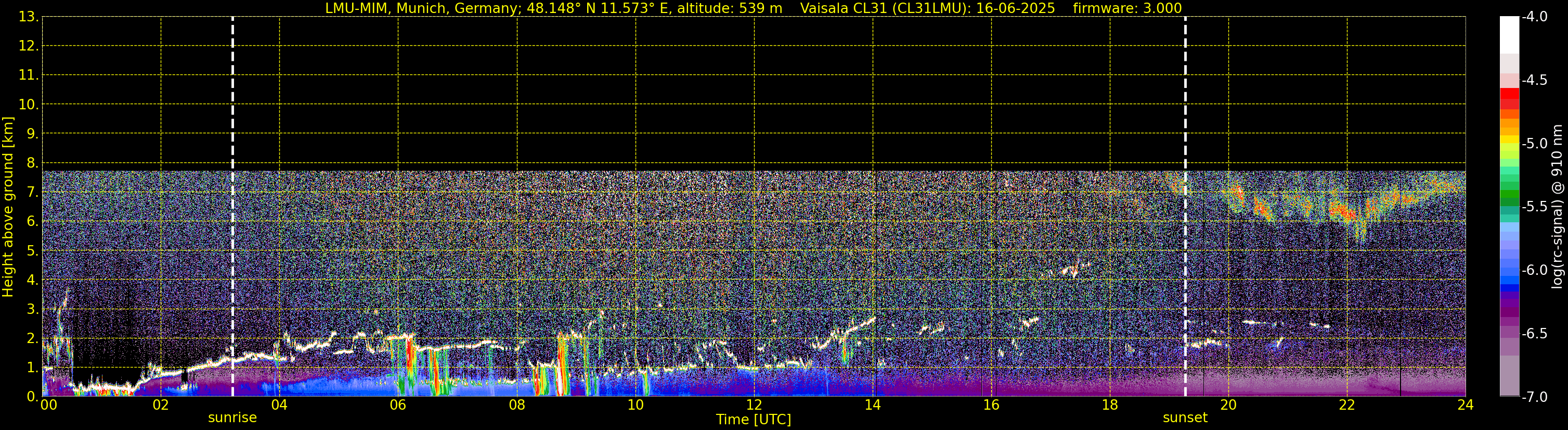The image size is (1568, 430).
Task: Click height axis tick label '7.'
Action: coord(32,193)
